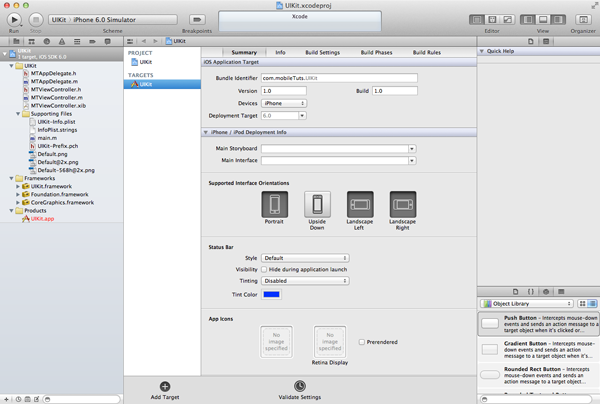Image resolution: width=600 pixels, height=404 pixels.
Task: Show the Symbol navigator
Action: 31,41
